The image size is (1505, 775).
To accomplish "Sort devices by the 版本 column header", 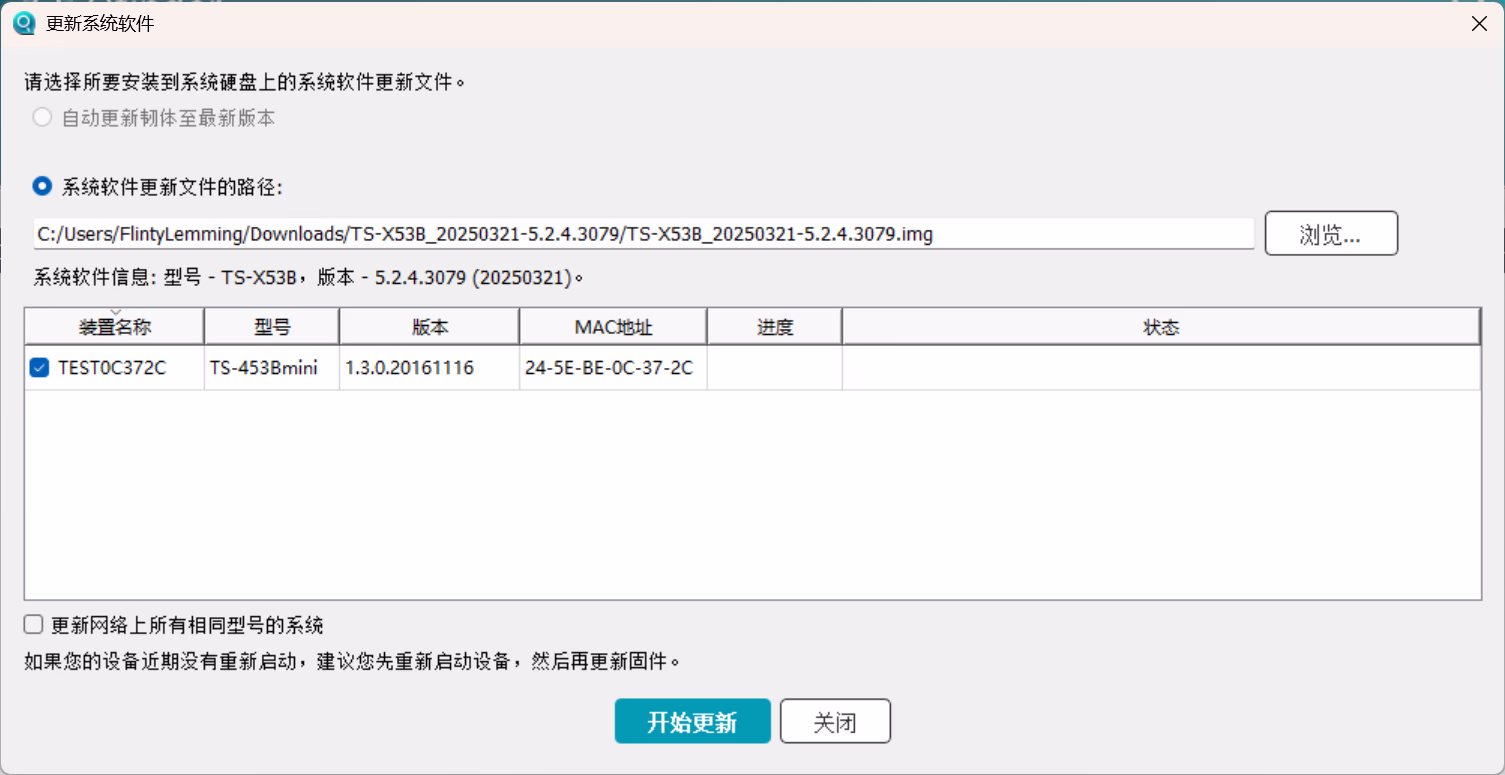I will 429,327.
